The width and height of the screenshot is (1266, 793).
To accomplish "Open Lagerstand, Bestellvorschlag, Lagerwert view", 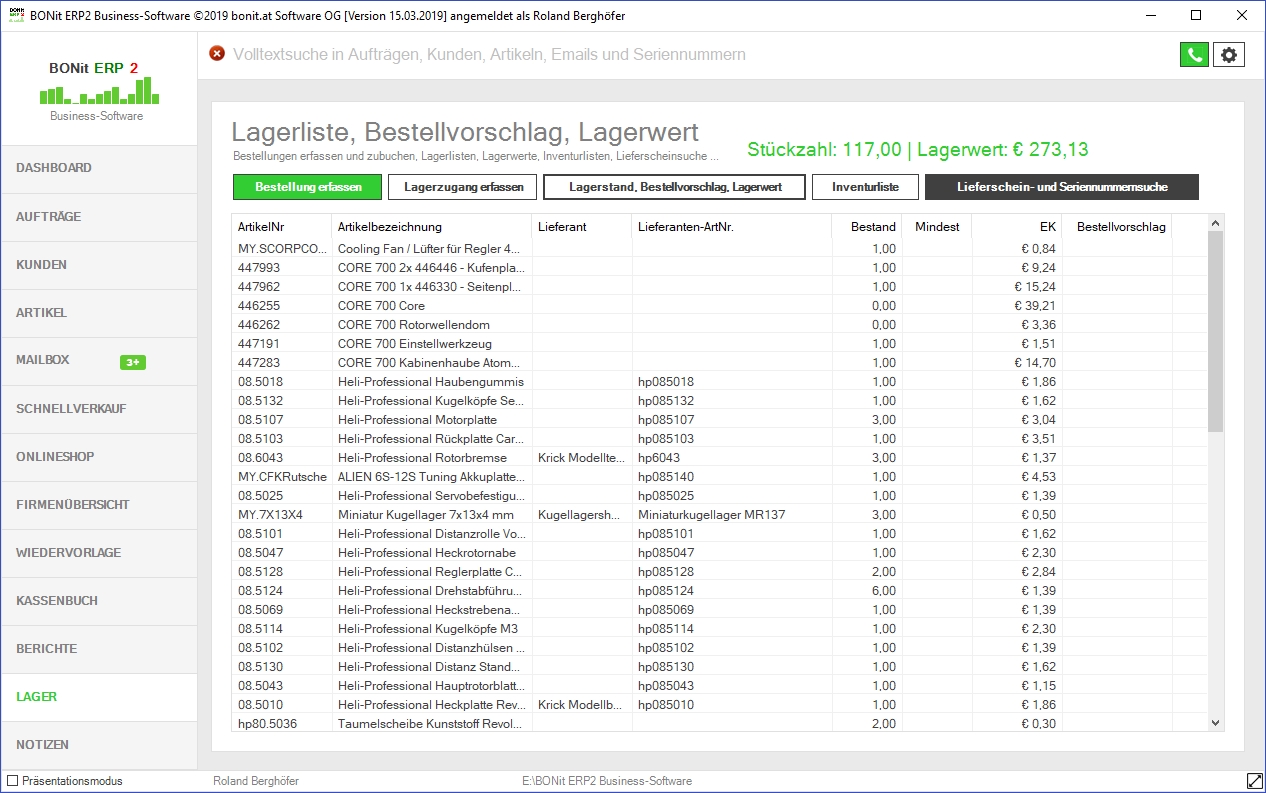I will point(675,187).
